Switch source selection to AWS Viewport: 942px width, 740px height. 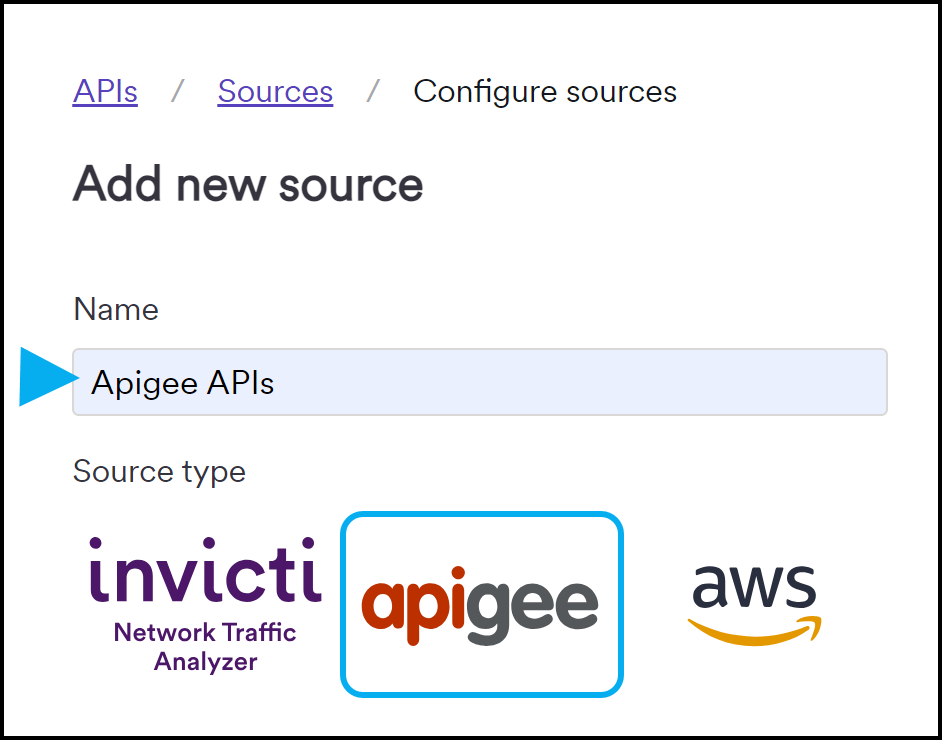[x=754, y=601]
